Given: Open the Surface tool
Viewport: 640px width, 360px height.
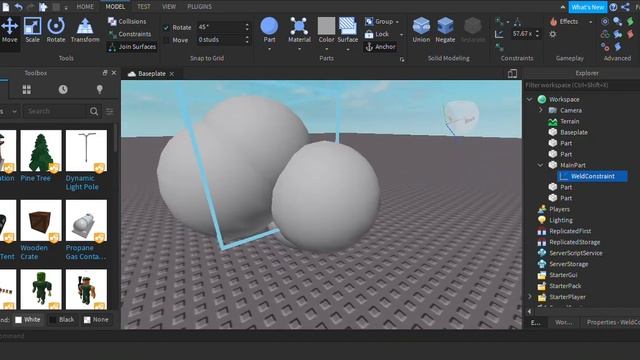Looking at the screenshot, I should click(348, 29).
